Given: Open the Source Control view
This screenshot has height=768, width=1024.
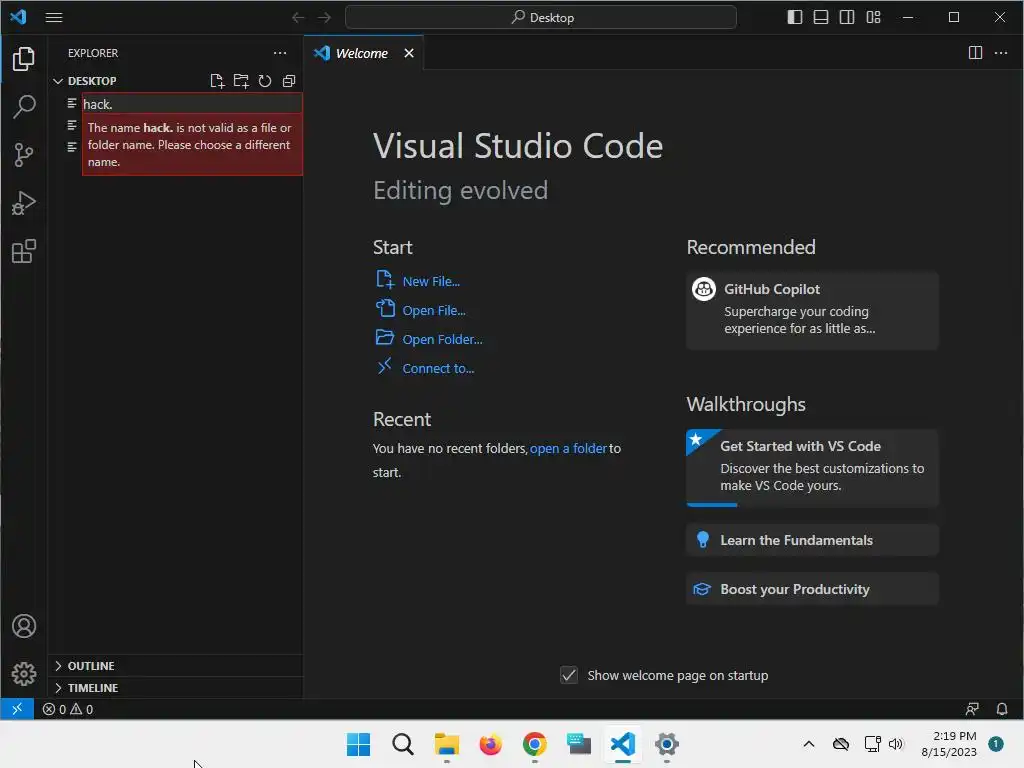Looking at the screenshot, I should point(24,155).
